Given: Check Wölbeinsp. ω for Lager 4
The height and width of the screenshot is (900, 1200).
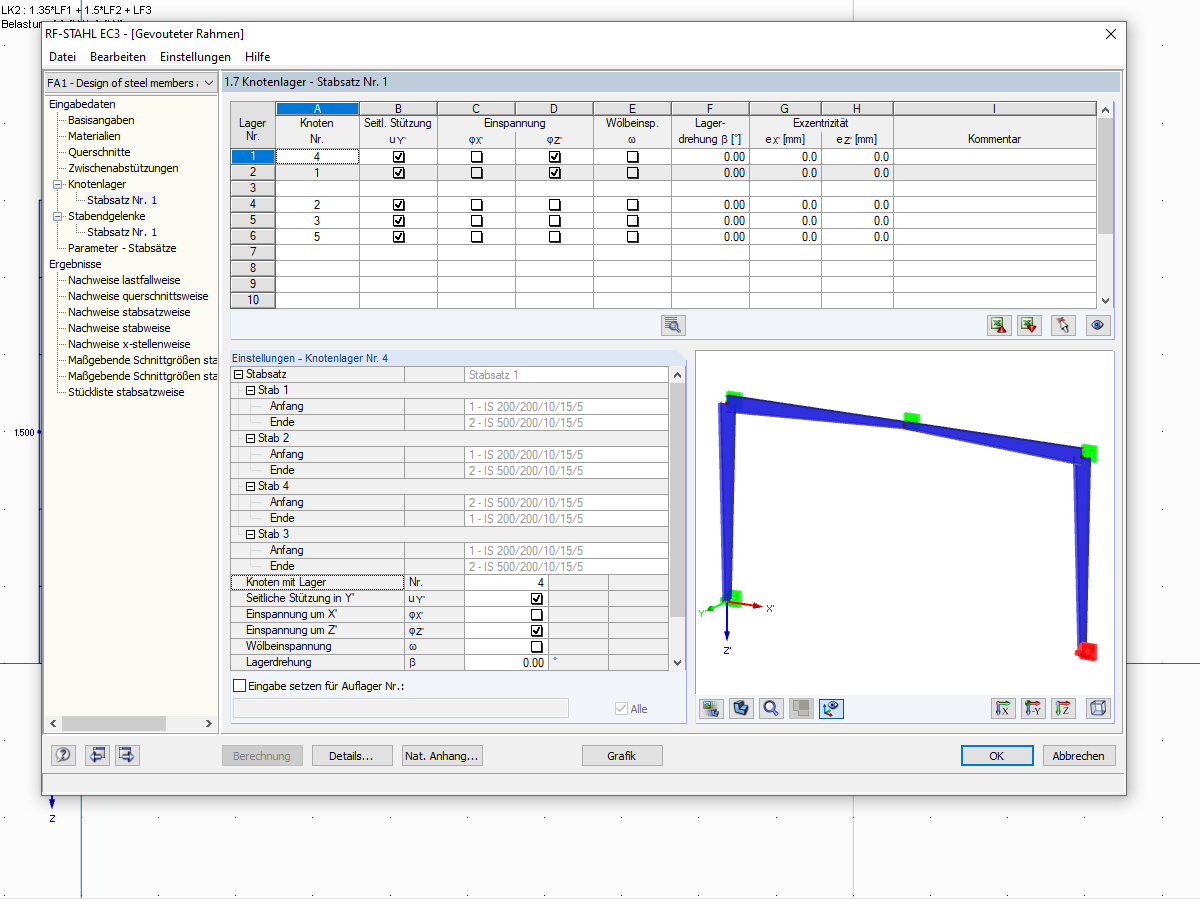Looking at the screenshot, I should 633,205.
